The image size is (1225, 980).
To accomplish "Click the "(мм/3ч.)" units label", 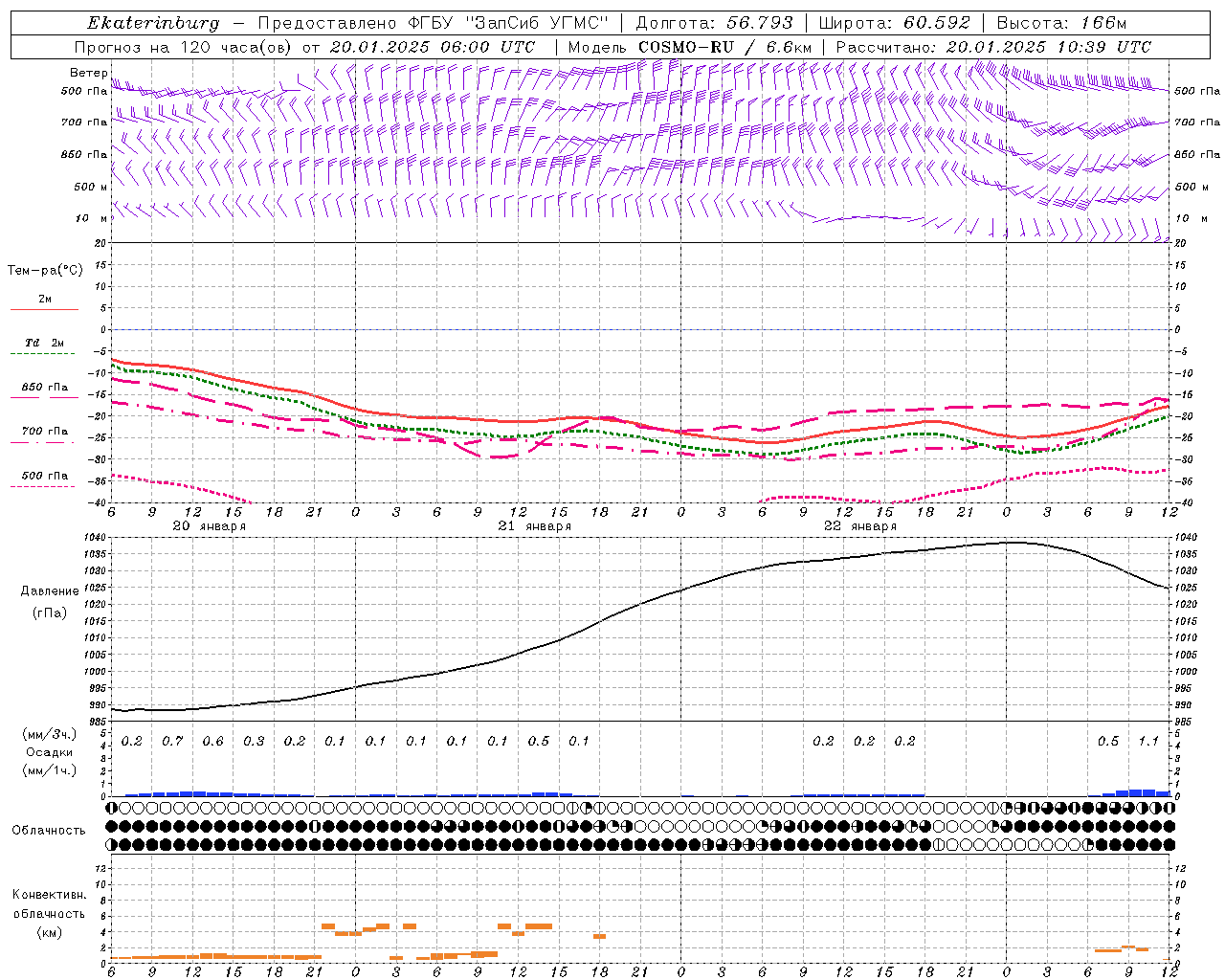I will point(50,734).
